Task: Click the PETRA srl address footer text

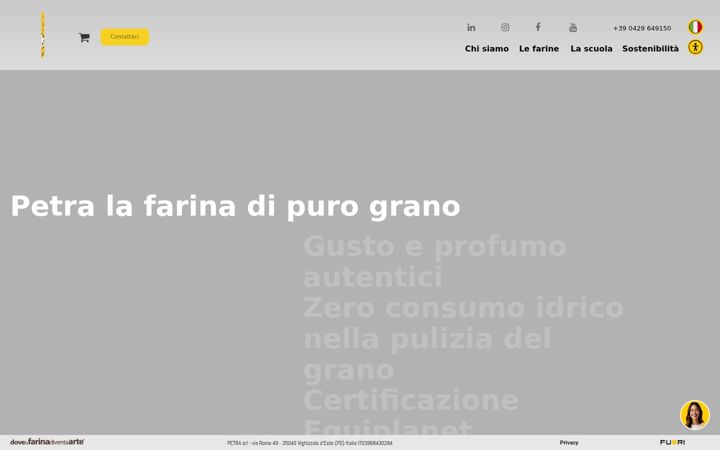Action: pos(309,443)
